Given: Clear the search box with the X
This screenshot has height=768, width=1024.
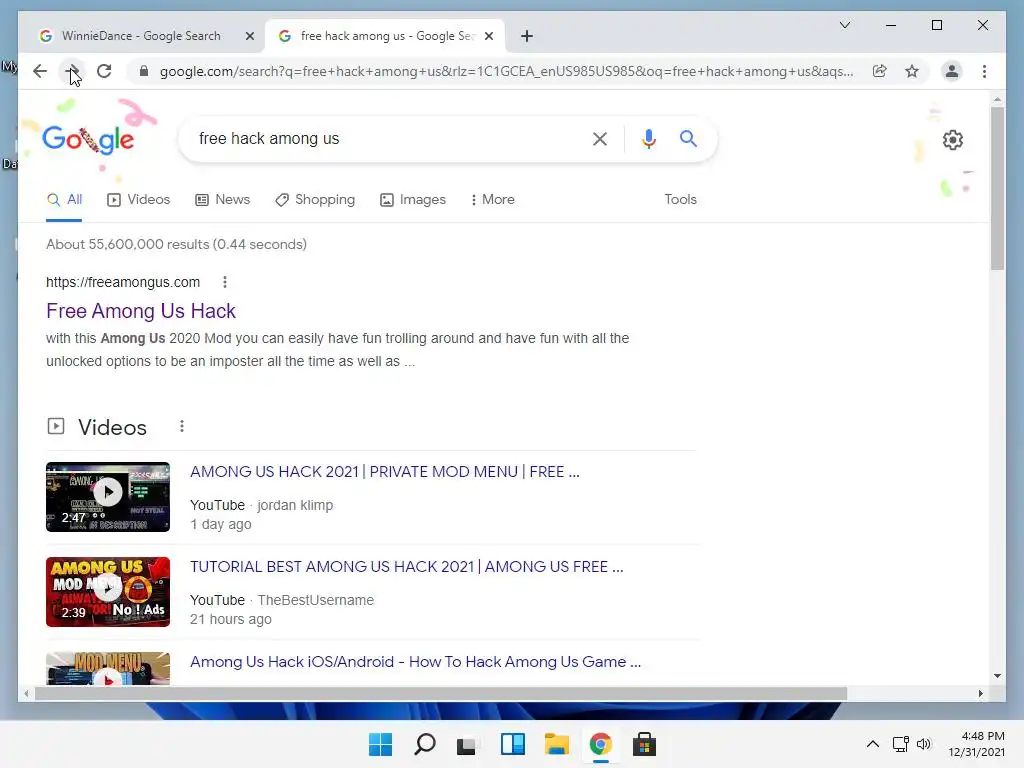Looking at the screenshot, I should (600, 138).
